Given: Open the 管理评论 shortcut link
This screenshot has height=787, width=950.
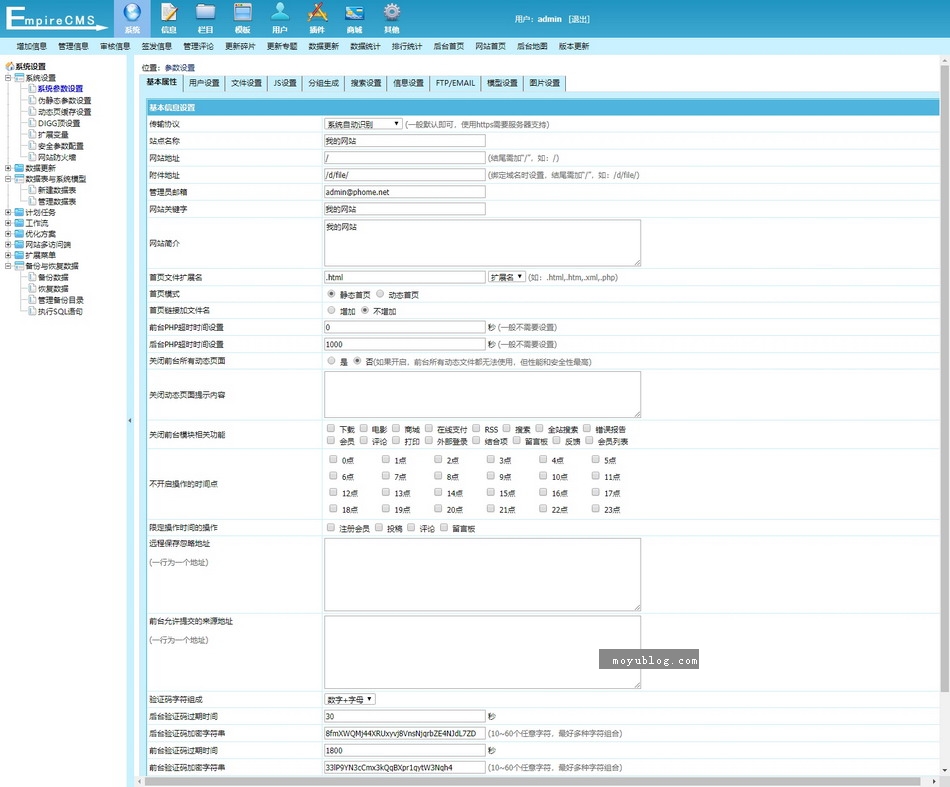Looking at the screenshot, I should click(x=199, y=46).
